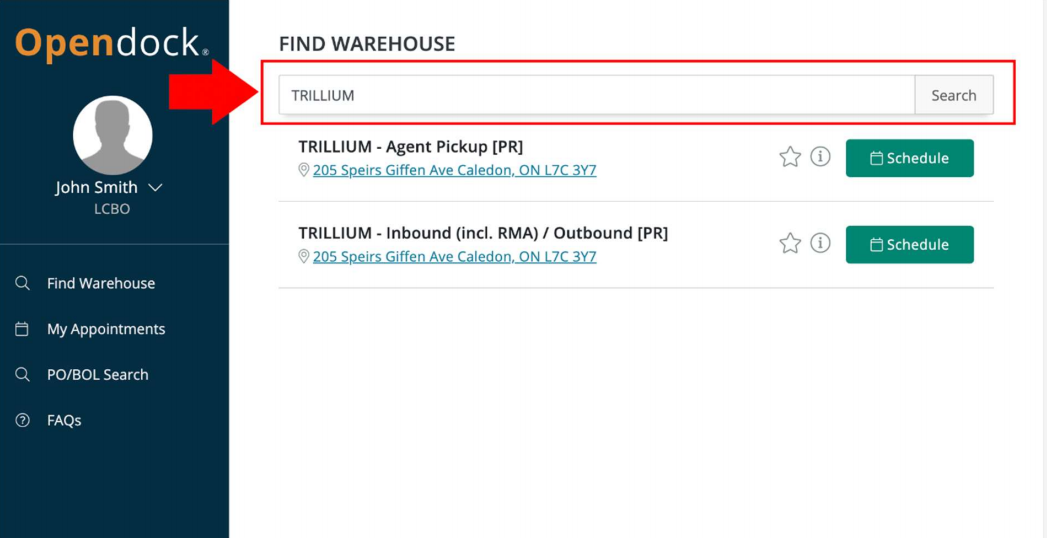Screen dimensions: 1047x538
Task: Click the FAQs question mark icon
Action: (23, 421)
